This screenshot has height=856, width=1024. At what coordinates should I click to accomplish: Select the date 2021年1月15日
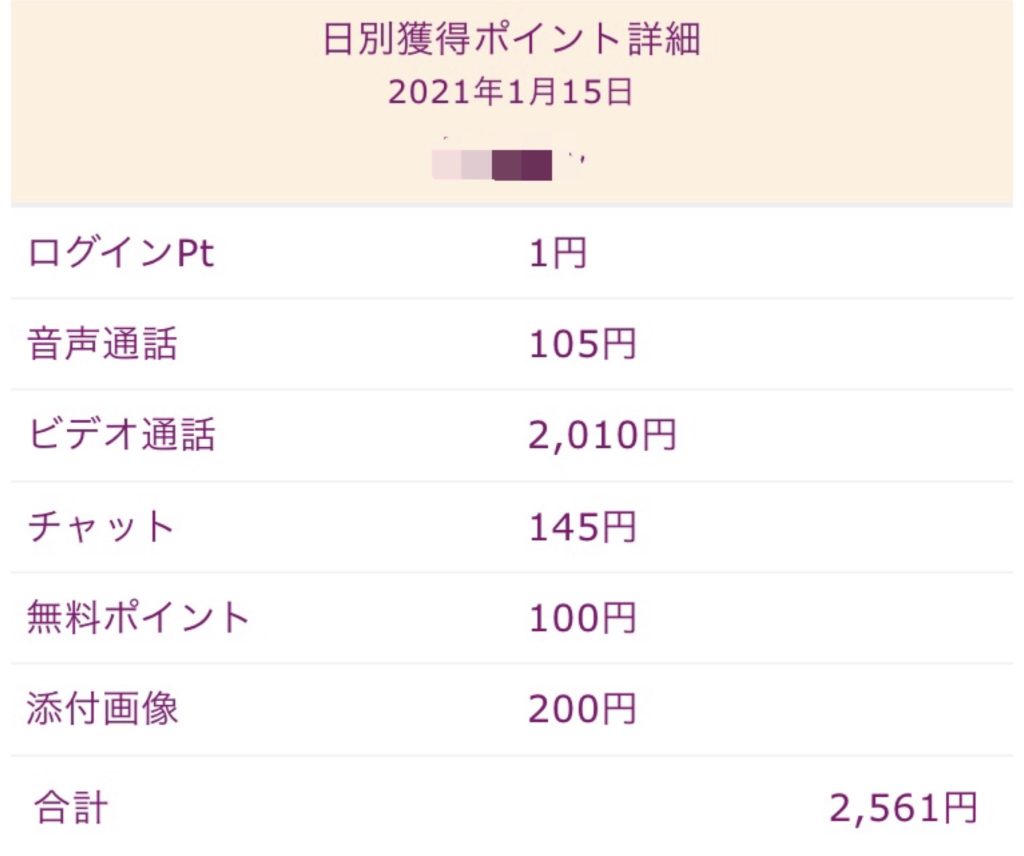click(x=511, y=92)
